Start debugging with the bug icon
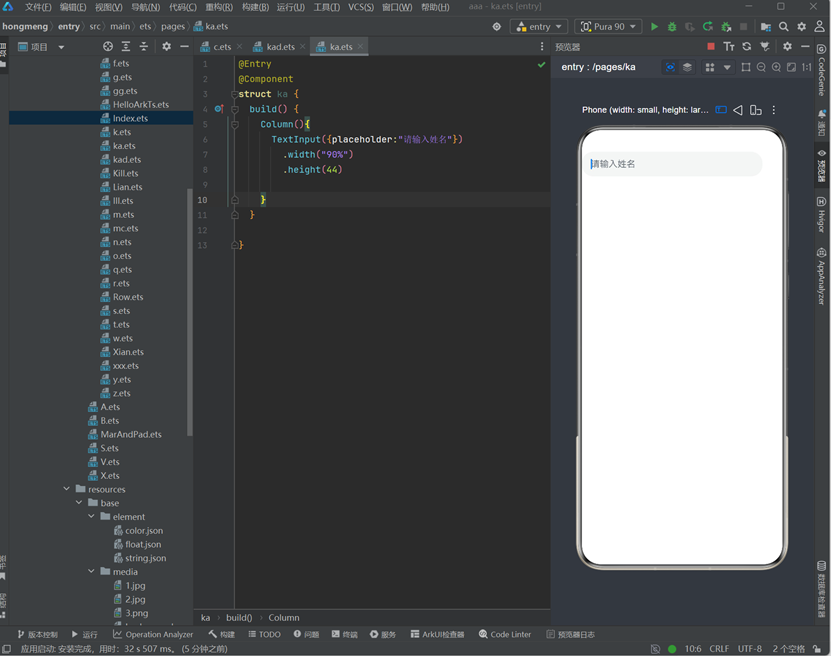This screenshot has height=656, width=831. (671, 26)
